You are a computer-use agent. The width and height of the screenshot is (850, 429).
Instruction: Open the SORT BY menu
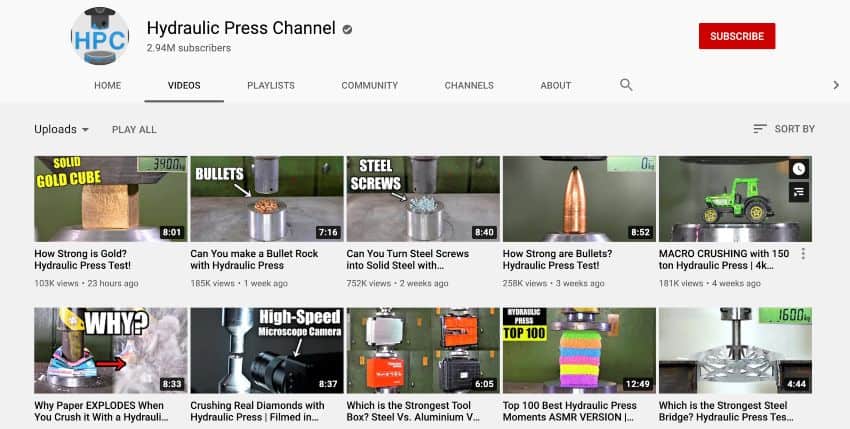(x=784, y=129)
